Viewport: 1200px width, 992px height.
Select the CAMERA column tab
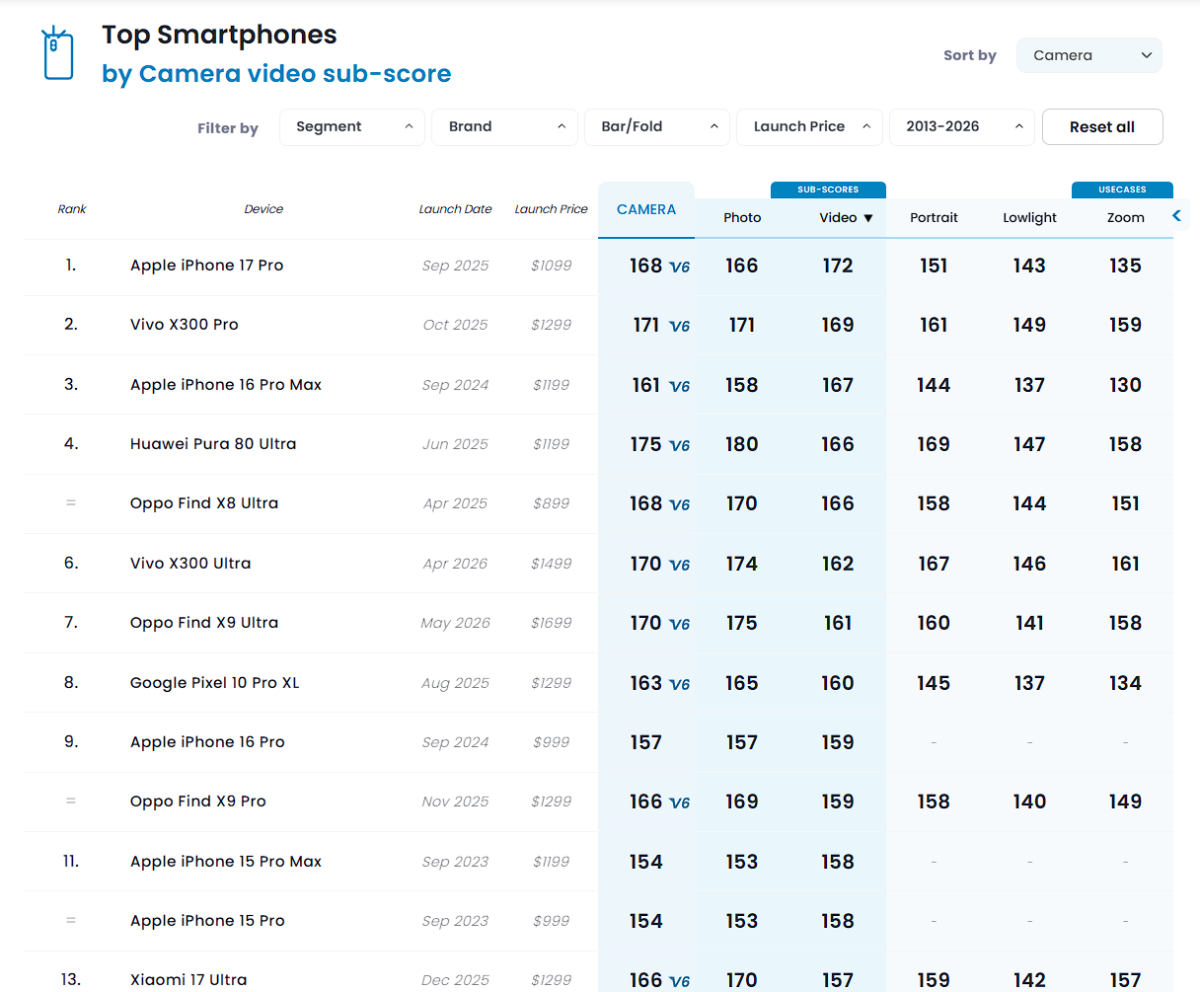tap(646, 210)
